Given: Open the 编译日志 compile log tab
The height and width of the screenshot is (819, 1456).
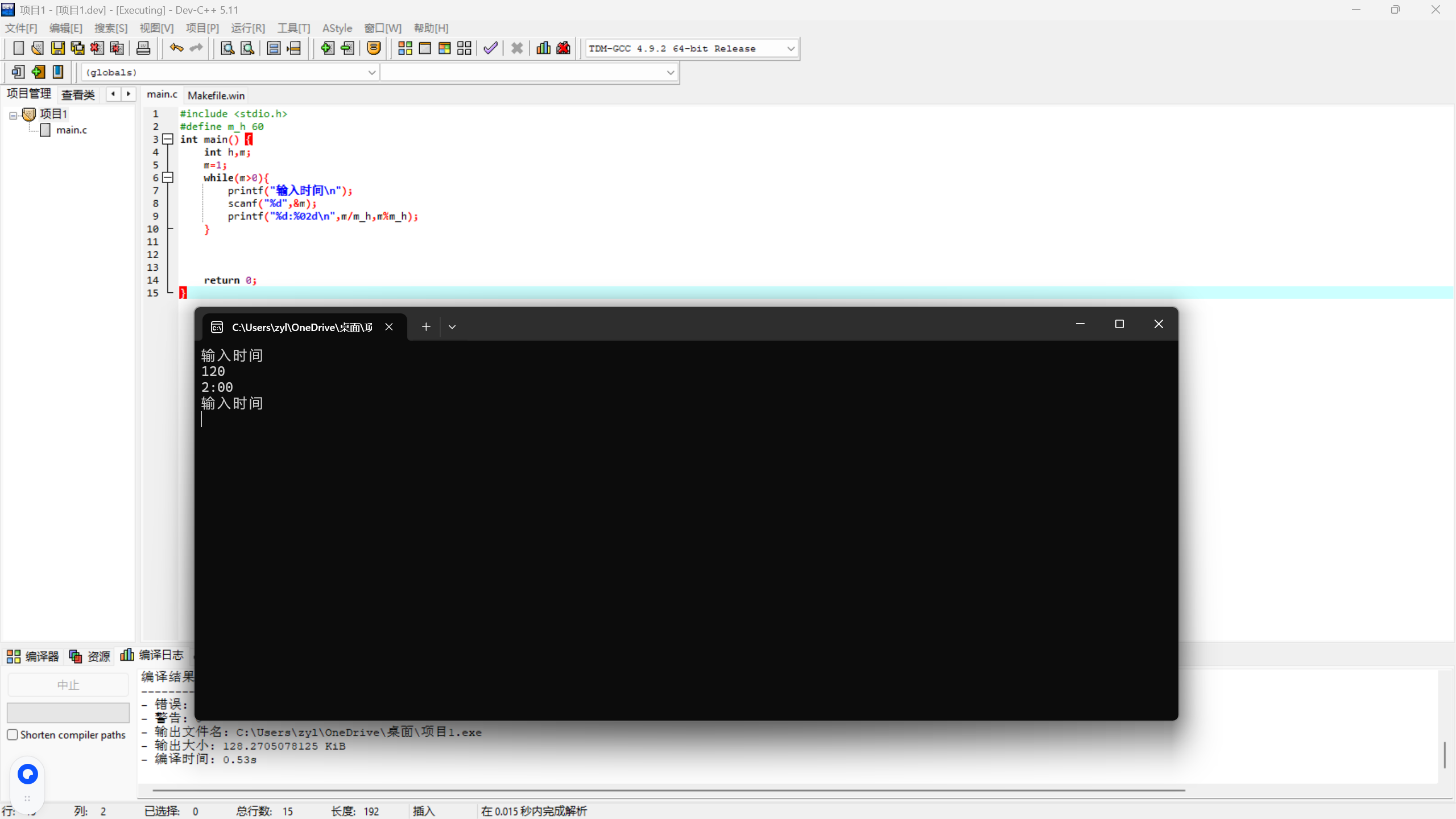Looking at the screenshot, I should click(152, 656).
